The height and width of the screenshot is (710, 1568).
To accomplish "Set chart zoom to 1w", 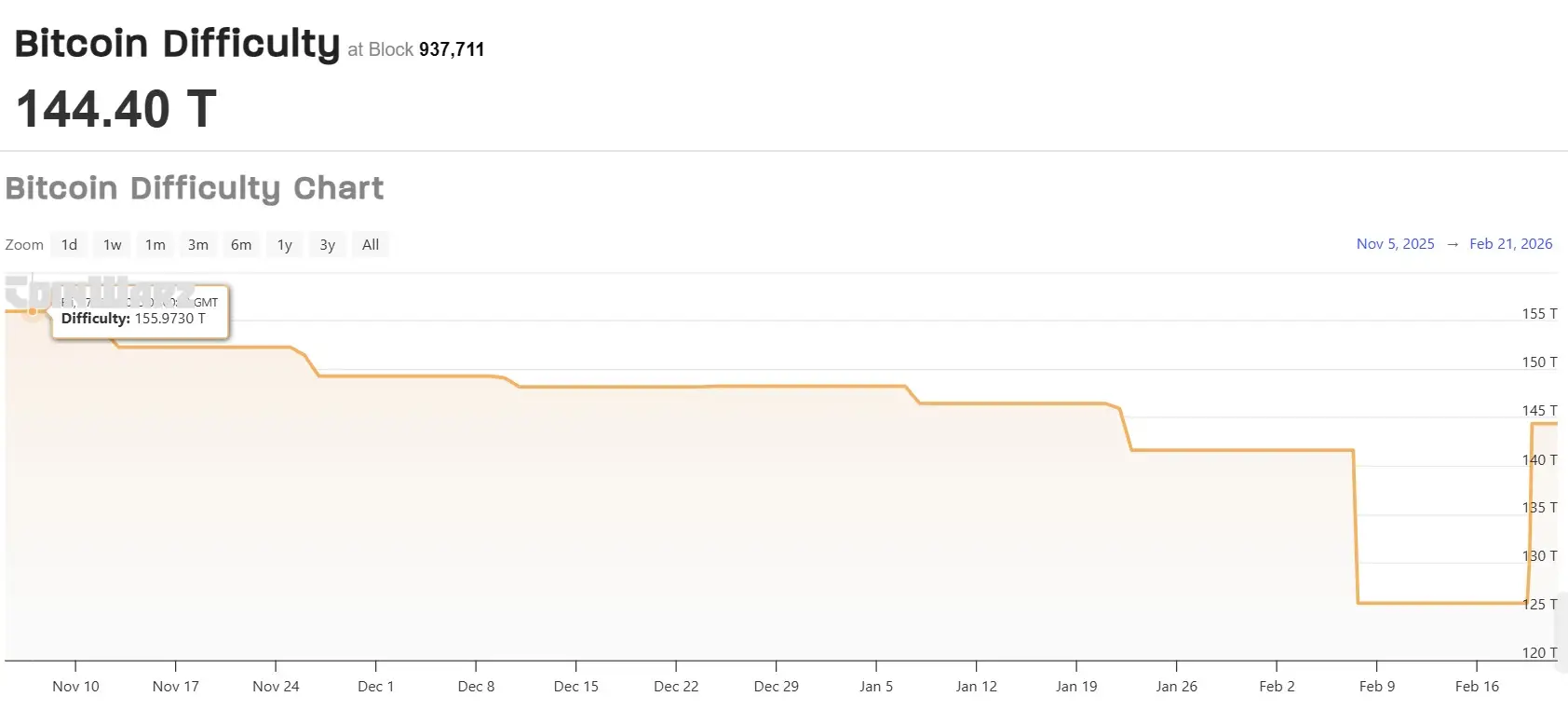I will [113, 245].
